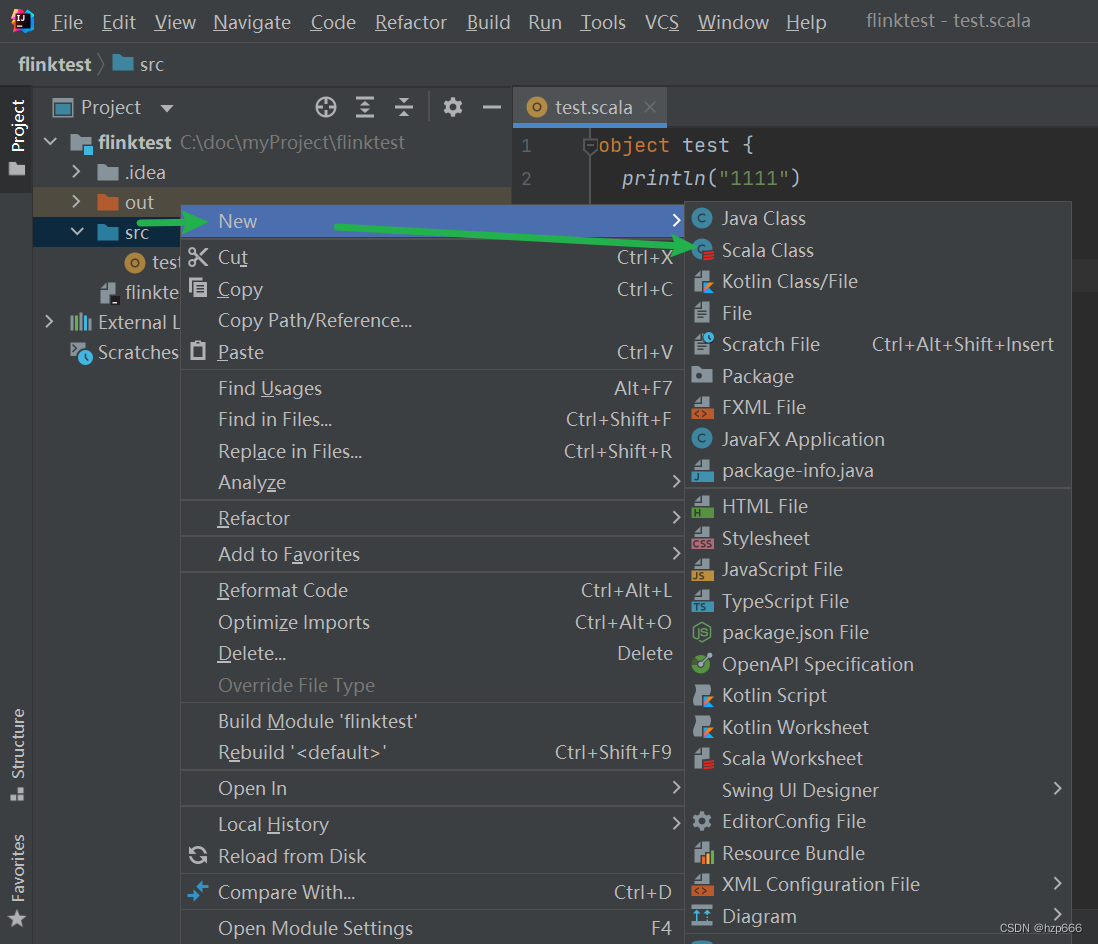
Task: Click Reload from Disk in context menu
Action: pos(292,857)
